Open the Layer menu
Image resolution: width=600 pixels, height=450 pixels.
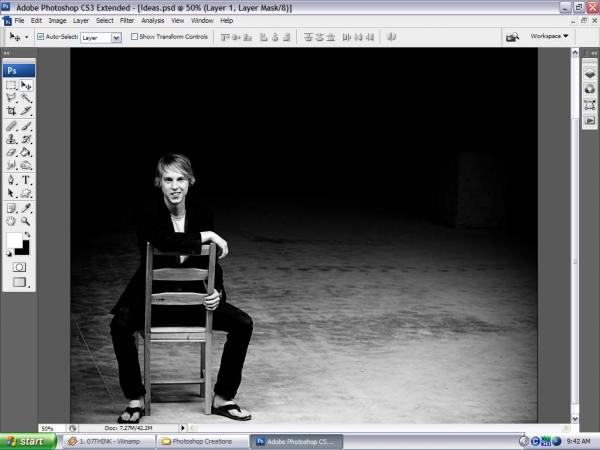[x=81, y=21]
